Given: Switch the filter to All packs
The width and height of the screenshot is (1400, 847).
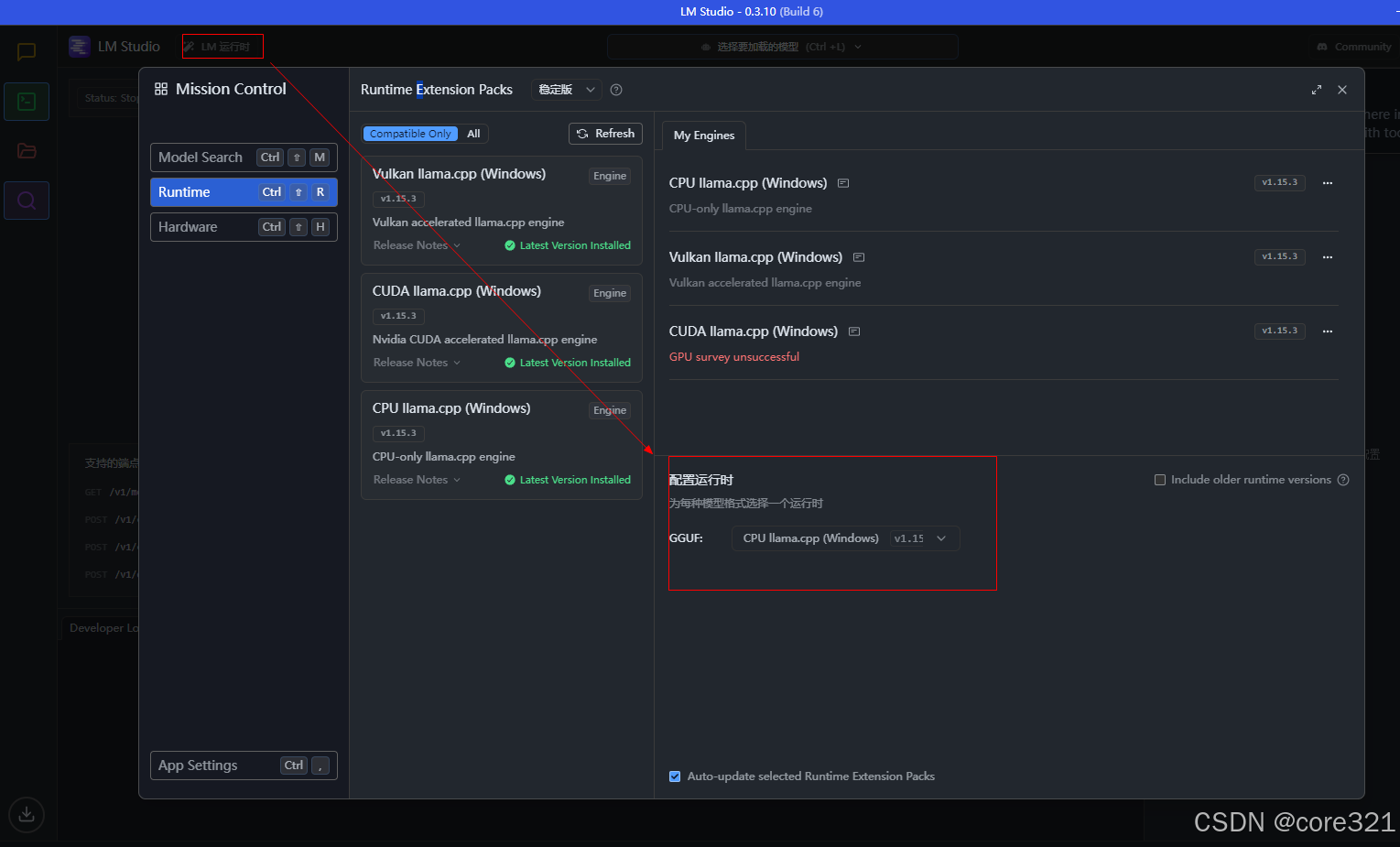Looking at the screenshot, I should click(473, 134).
